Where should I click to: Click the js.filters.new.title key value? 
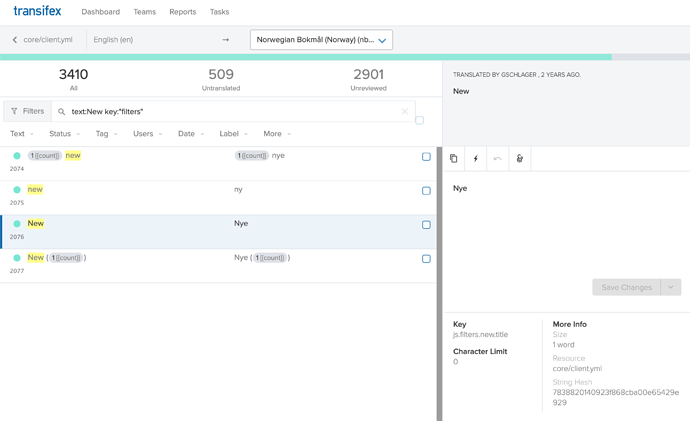point(480,335)
